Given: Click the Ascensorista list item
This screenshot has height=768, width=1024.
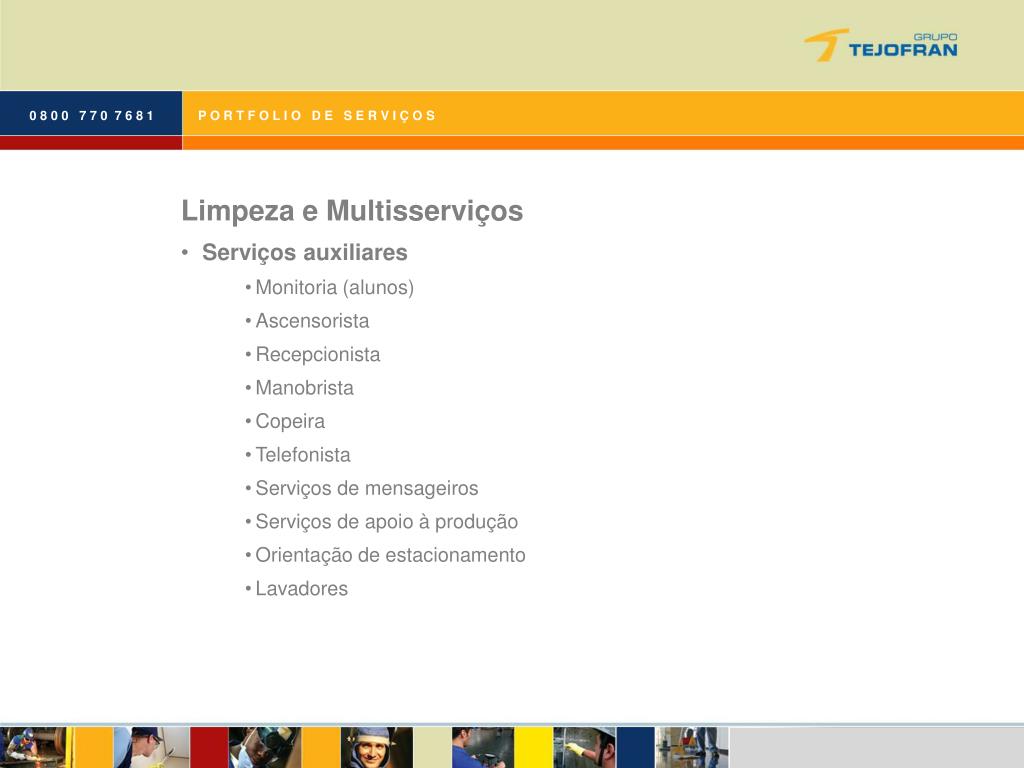Looking at the screenshot, I should pyautogui.click(x=312, y=321).
